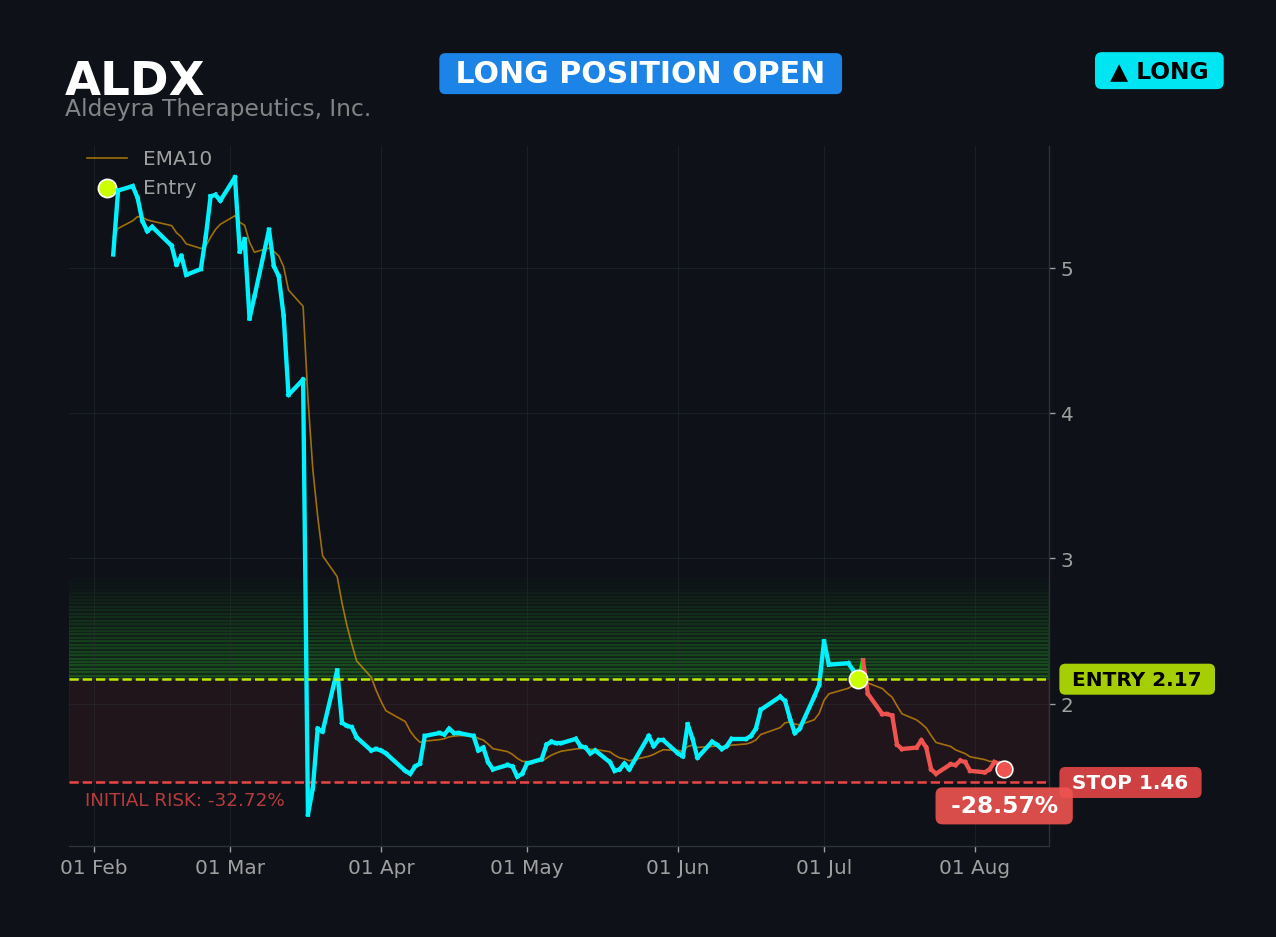Click the y-axis value 3
The image size is (1276, 937).
1067,560
